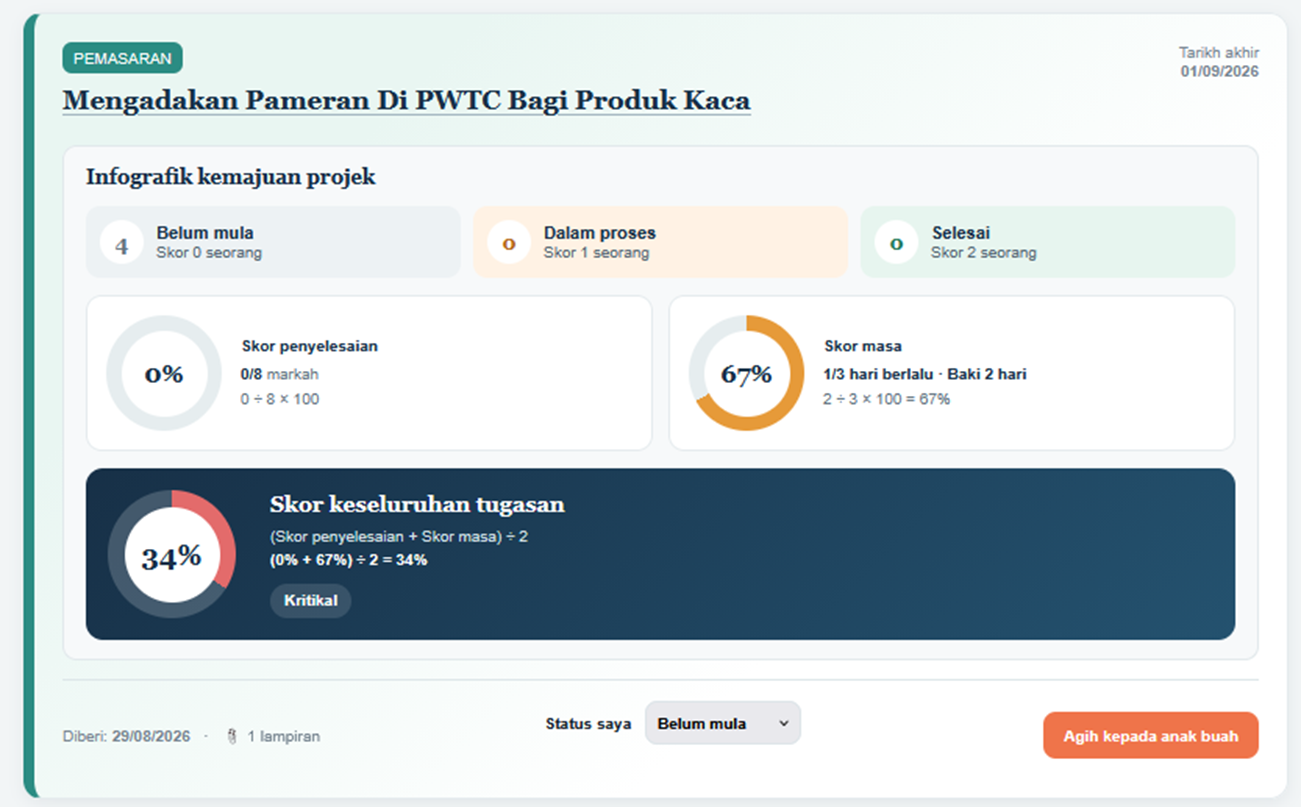The width and height of the screenshot is (1301, 807).
Task: Click the 'Skor 2 seorang' text
Action: (x=984, y=253)
